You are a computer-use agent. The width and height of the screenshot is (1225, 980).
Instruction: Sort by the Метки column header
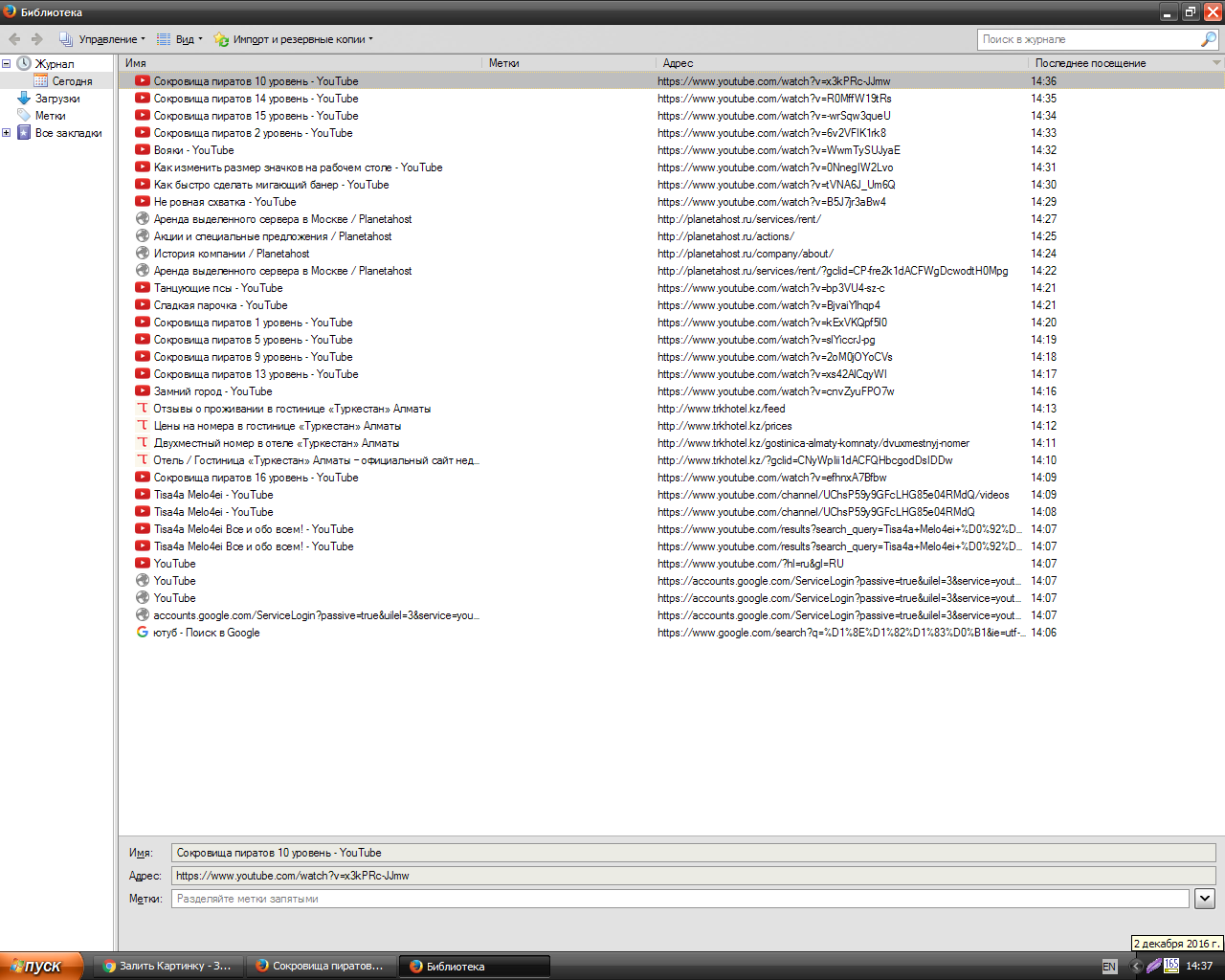coord(569,63)
